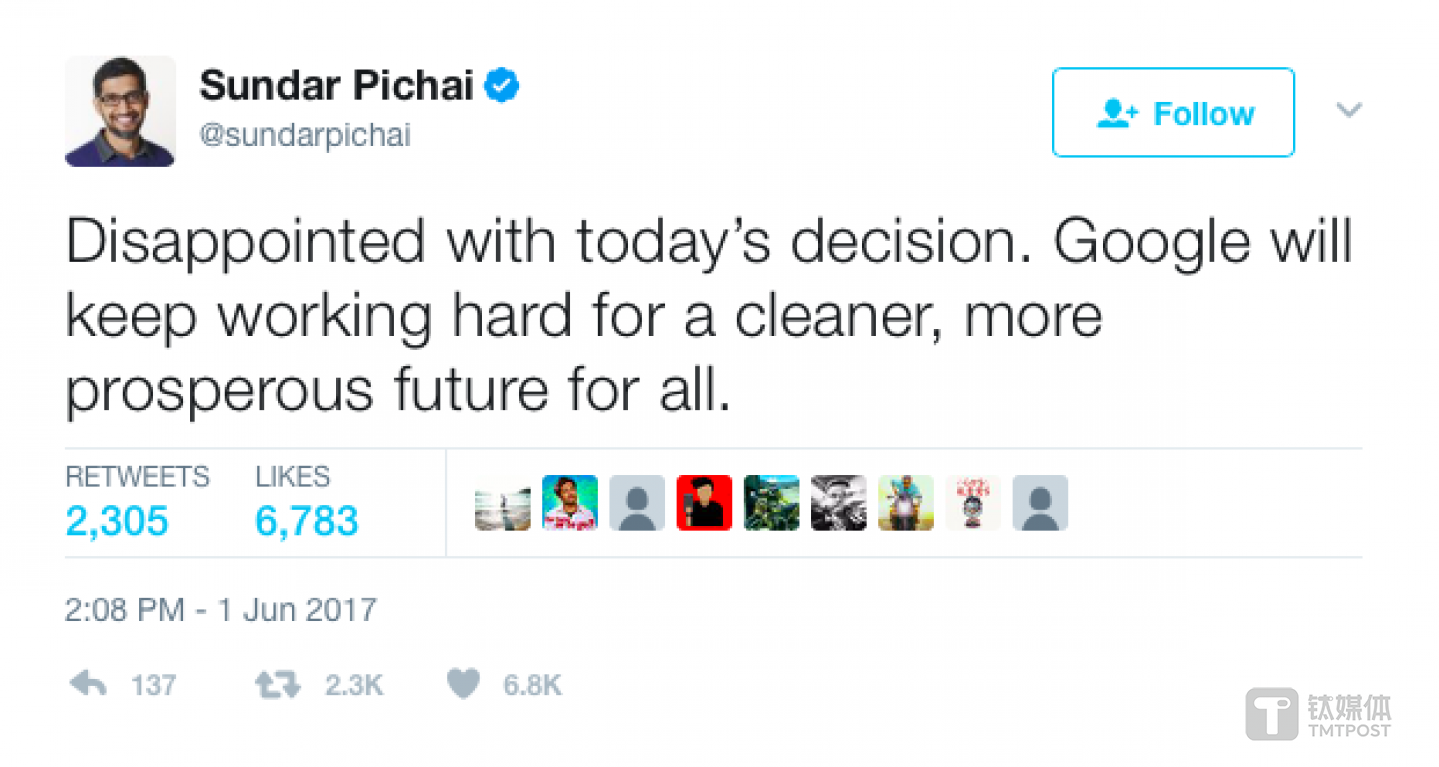Click the reply arrow icon
The image size is (1439, 767).
click(88, 685)
